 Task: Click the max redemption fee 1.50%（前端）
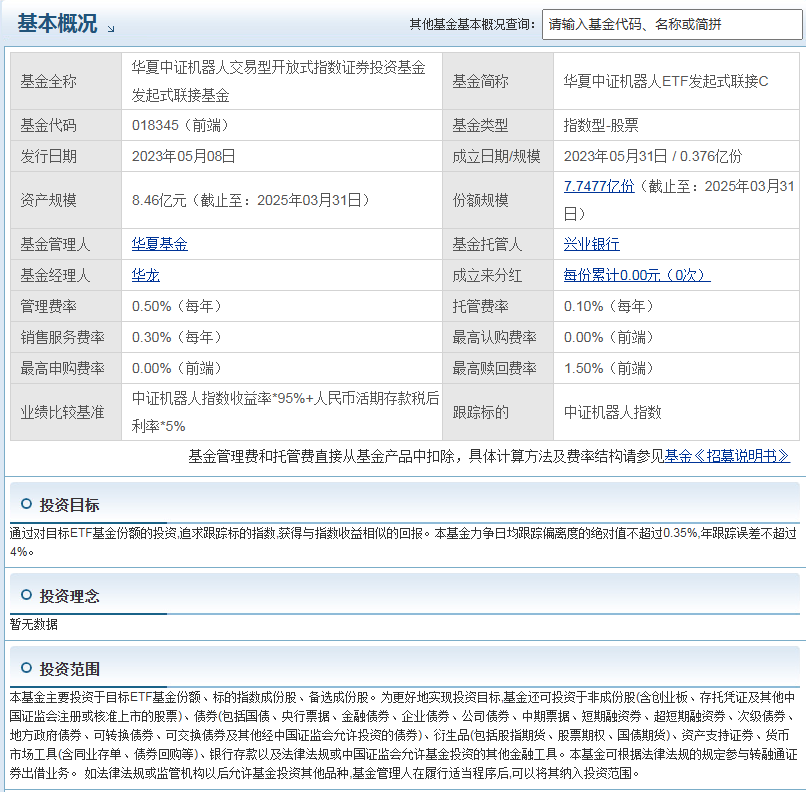click(x=609, y=369)
